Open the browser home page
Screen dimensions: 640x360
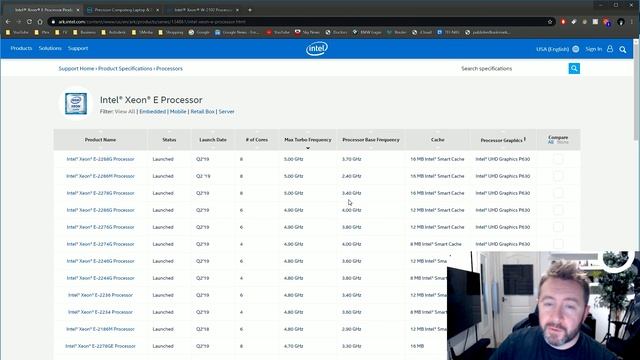tap(40, 22)
